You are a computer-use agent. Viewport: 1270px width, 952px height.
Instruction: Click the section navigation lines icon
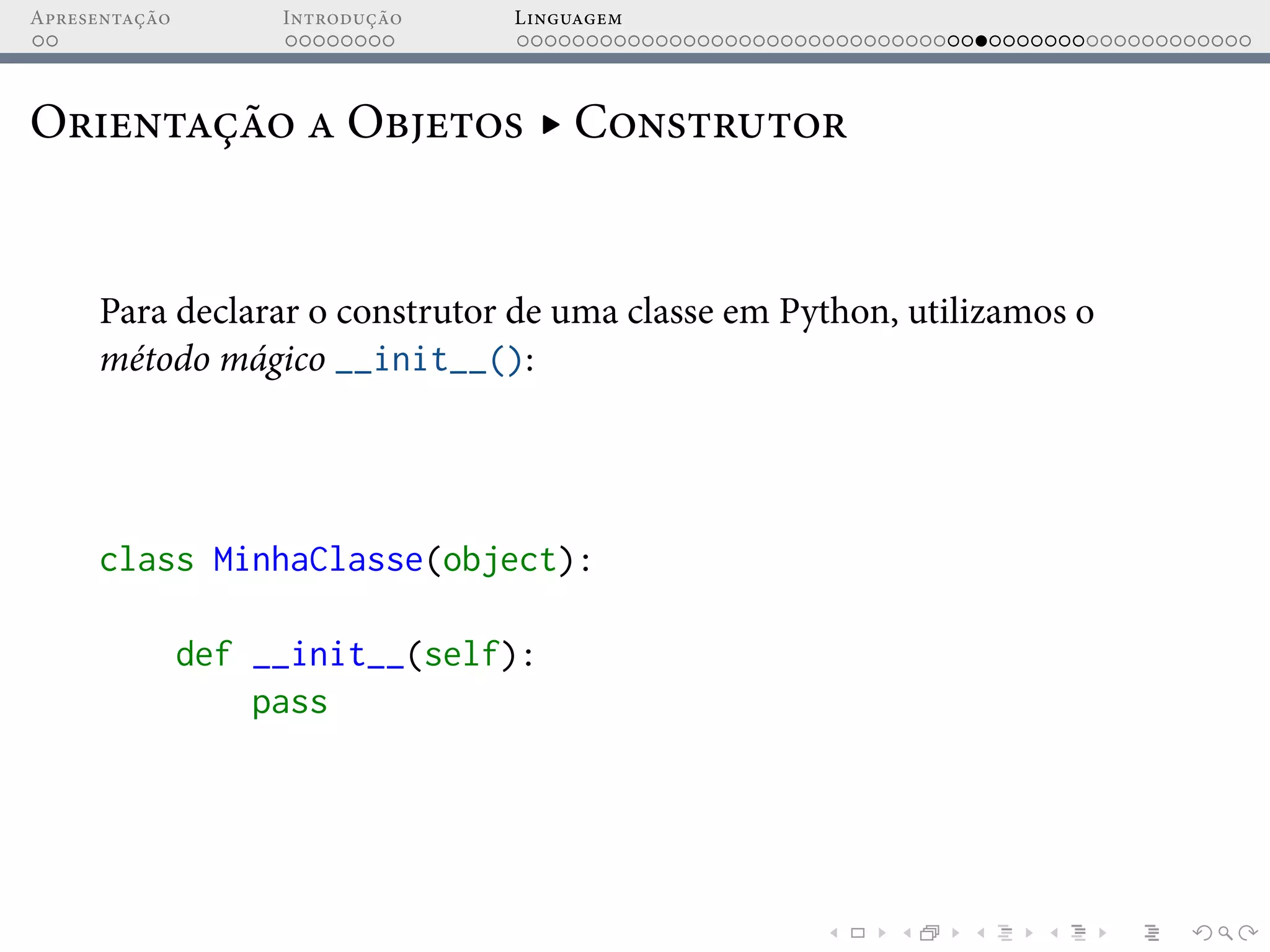coord(1079,933)
